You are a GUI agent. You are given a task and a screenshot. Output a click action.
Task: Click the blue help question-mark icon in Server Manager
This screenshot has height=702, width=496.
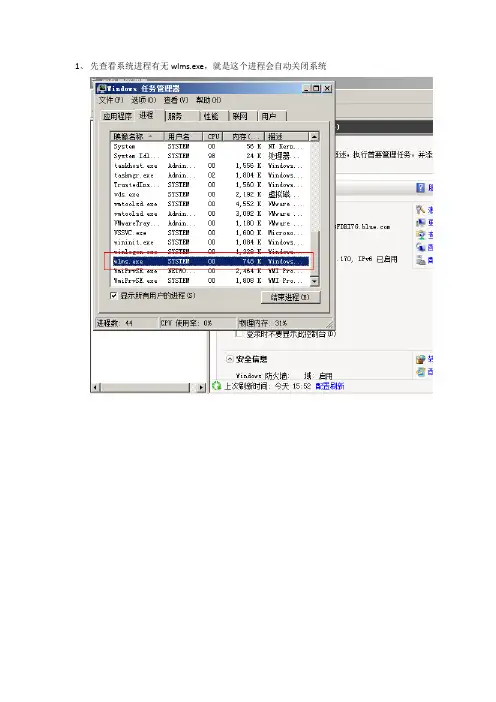[x=420, y=188]
